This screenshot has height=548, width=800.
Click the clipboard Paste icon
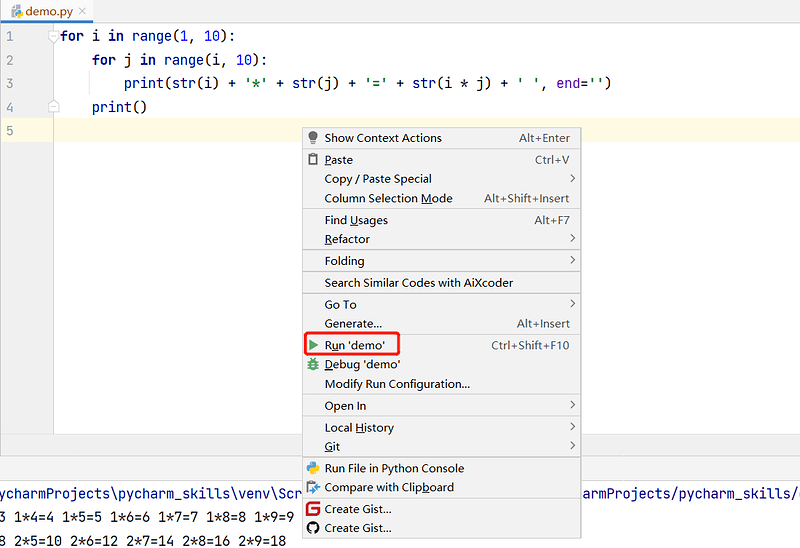[x=313, y=160]
